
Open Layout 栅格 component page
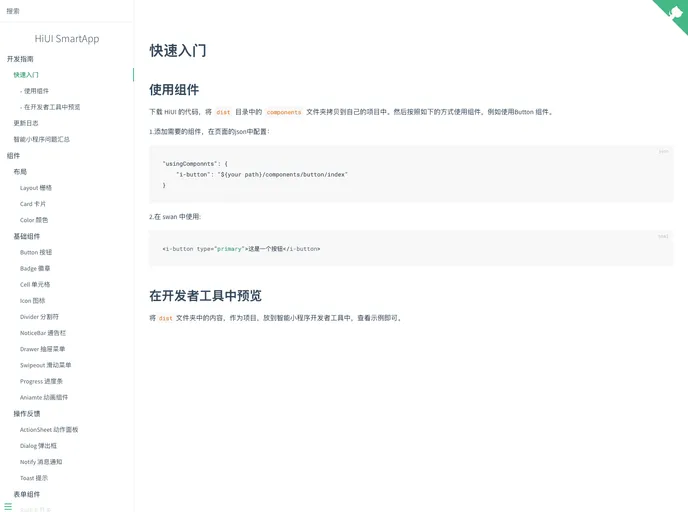pyautogui.click(x=36, y=188)
